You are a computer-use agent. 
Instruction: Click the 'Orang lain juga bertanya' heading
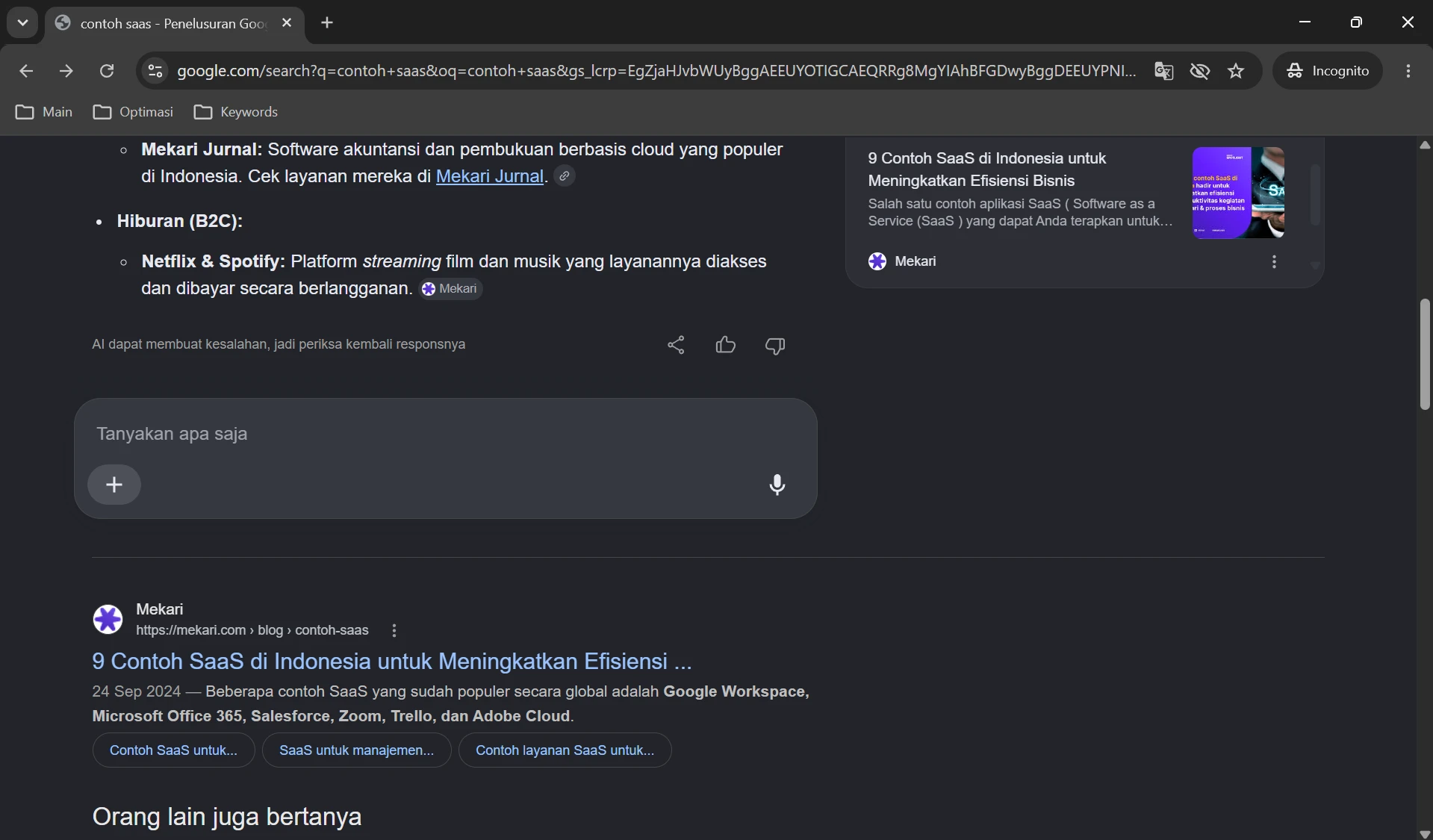pyautogui.click(x=227, y=817)
